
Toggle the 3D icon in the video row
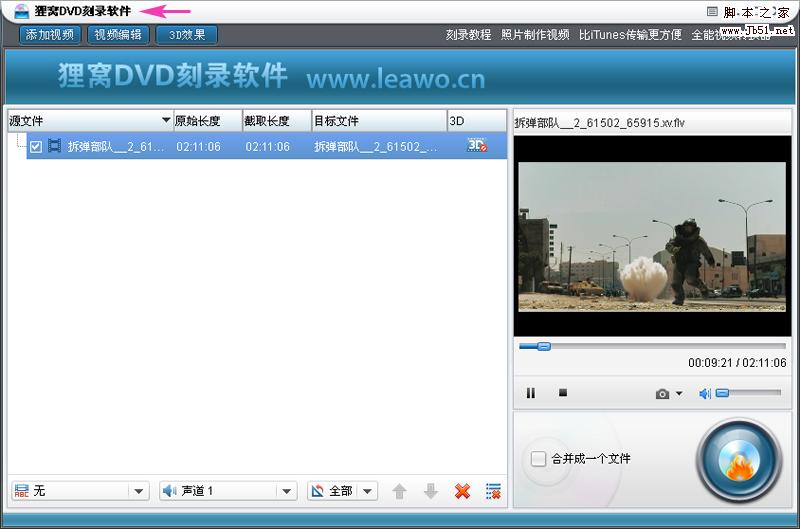(477, 145)
